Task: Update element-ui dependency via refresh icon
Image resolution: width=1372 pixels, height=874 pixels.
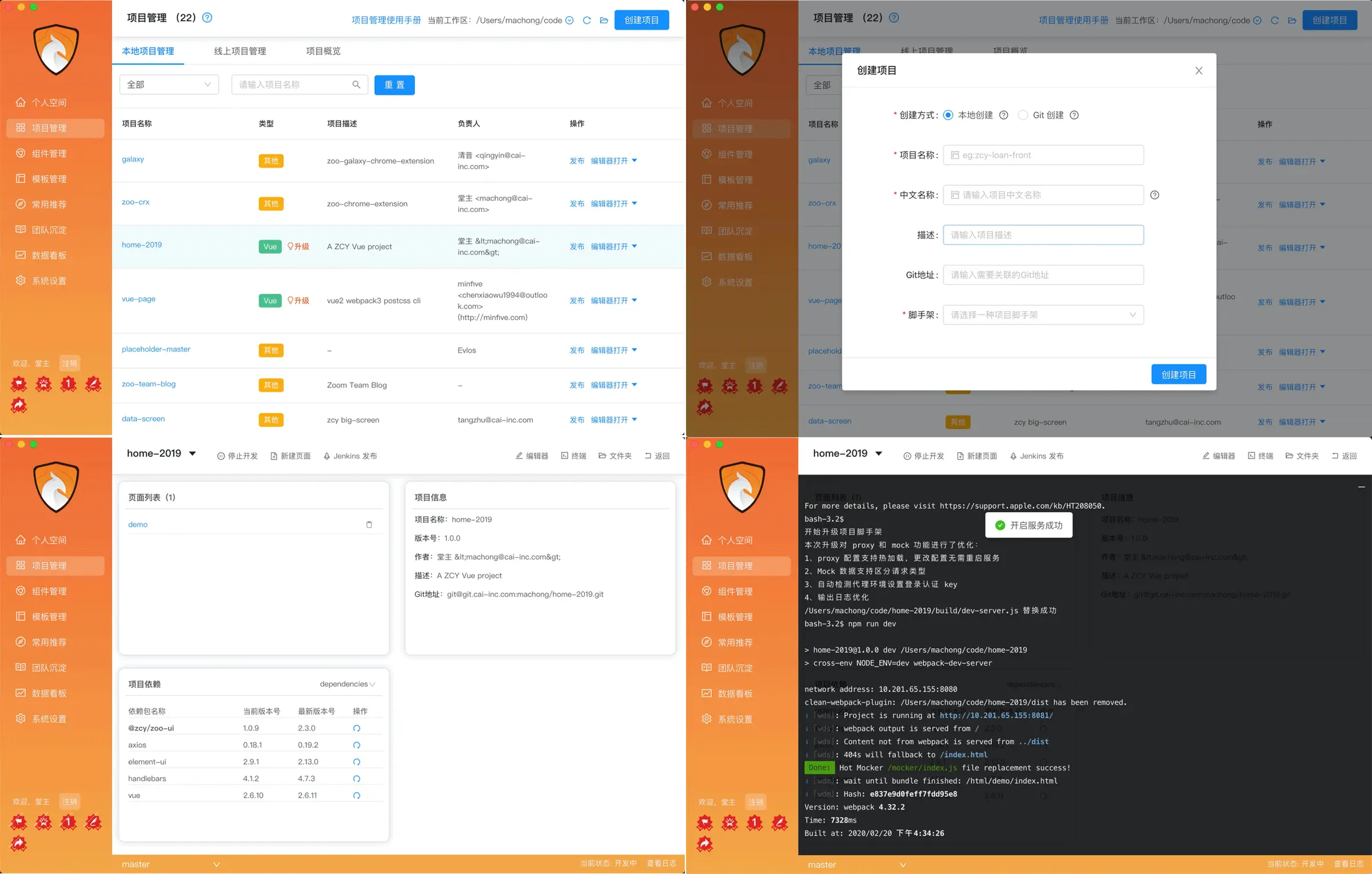Action: point(357,762)
